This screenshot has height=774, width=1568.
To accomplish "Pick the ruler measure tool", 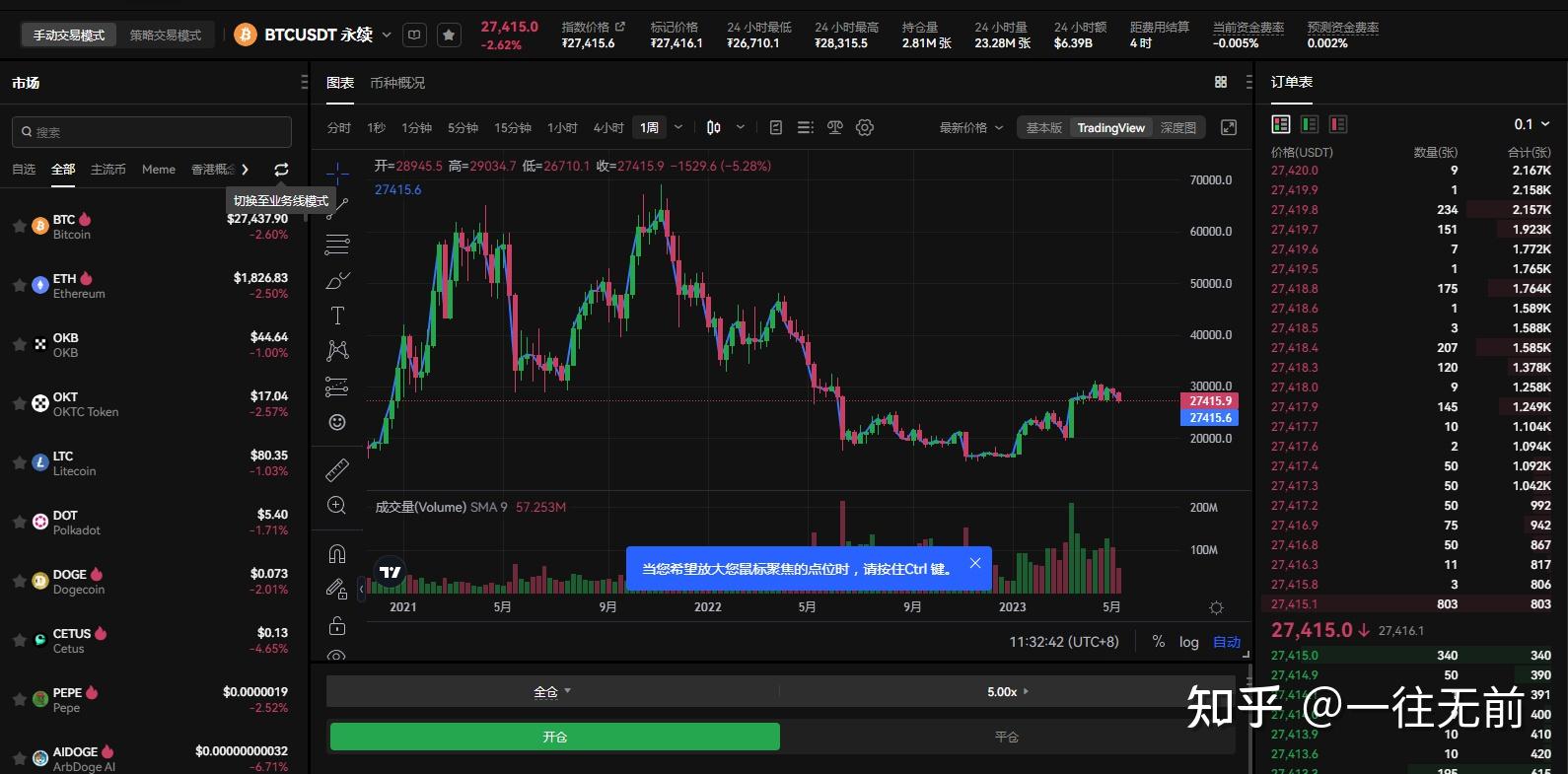I will pos(337,469).
